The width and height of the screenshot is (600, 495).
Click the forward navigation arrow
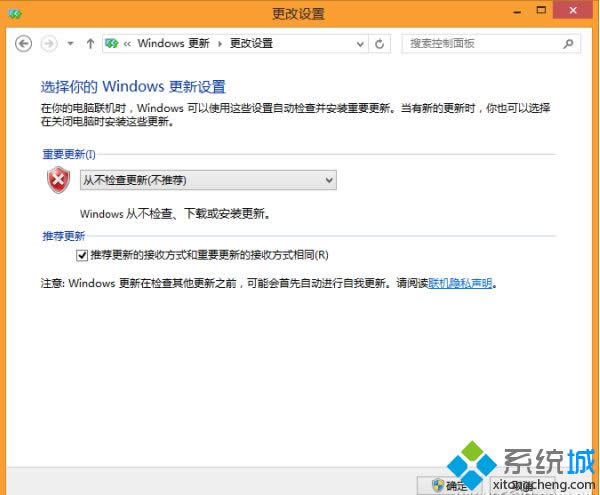[x=49, y=44]
